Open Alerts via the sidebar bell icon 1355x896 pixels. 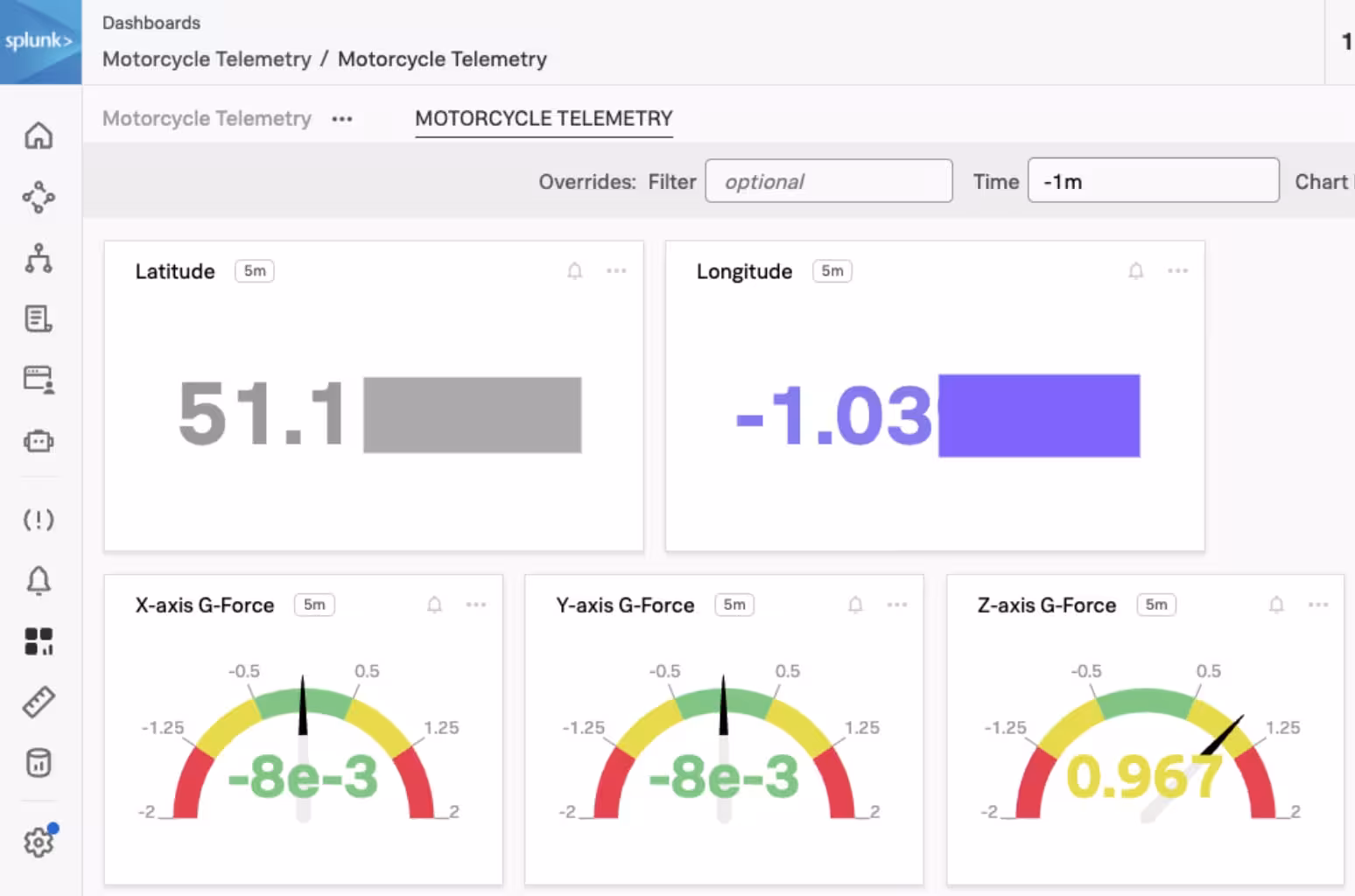coord(39,580)
